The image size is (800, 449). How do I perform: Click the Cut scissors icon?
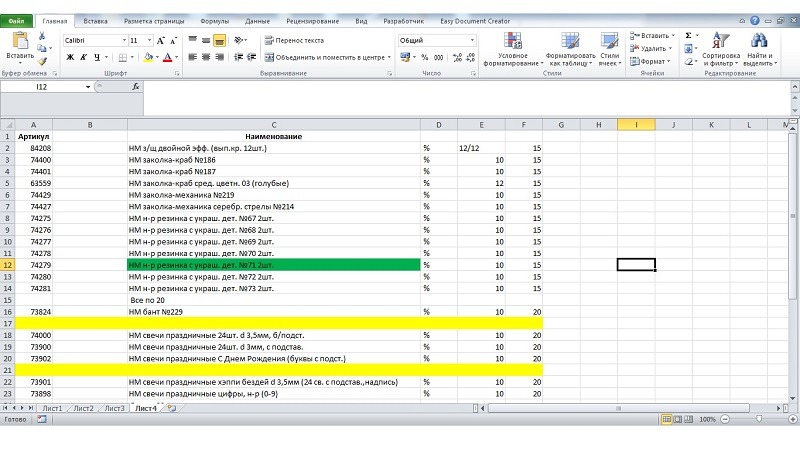point(42,36)
